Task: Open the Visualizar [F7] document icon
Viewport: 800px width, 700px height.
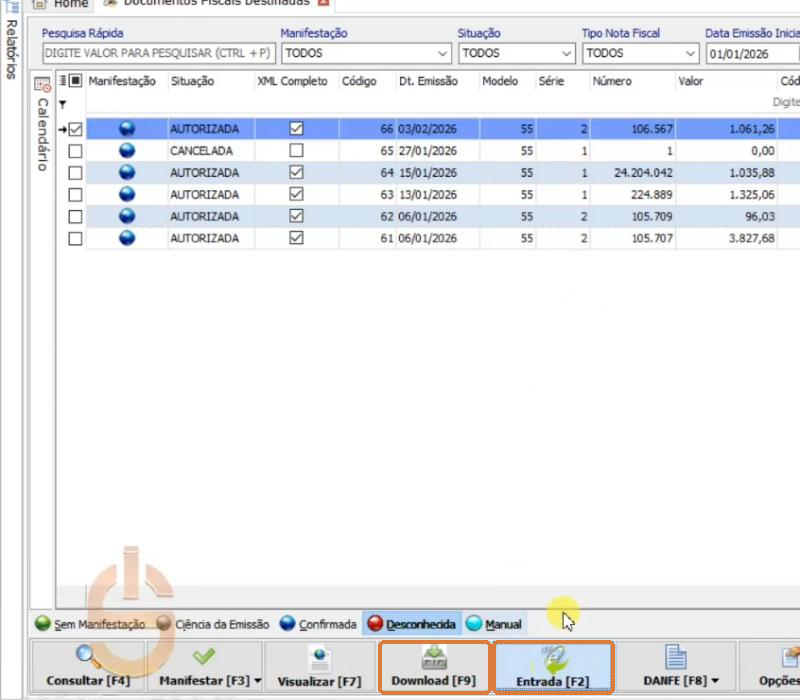Action: (320, 659)
